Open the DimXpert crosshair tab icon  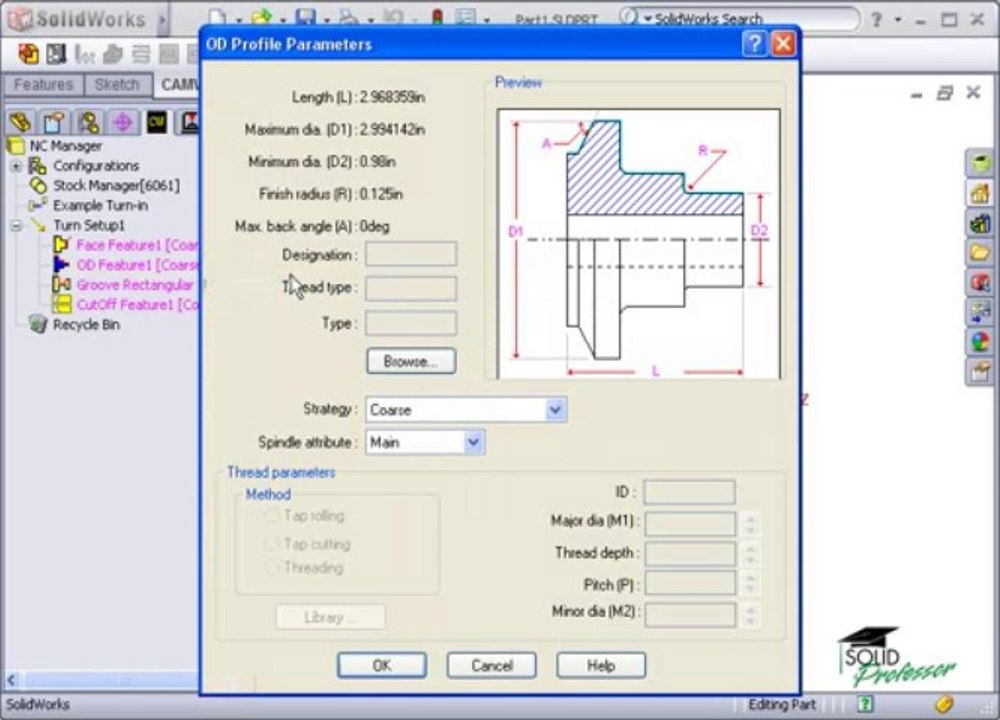(x=122, y=121)
